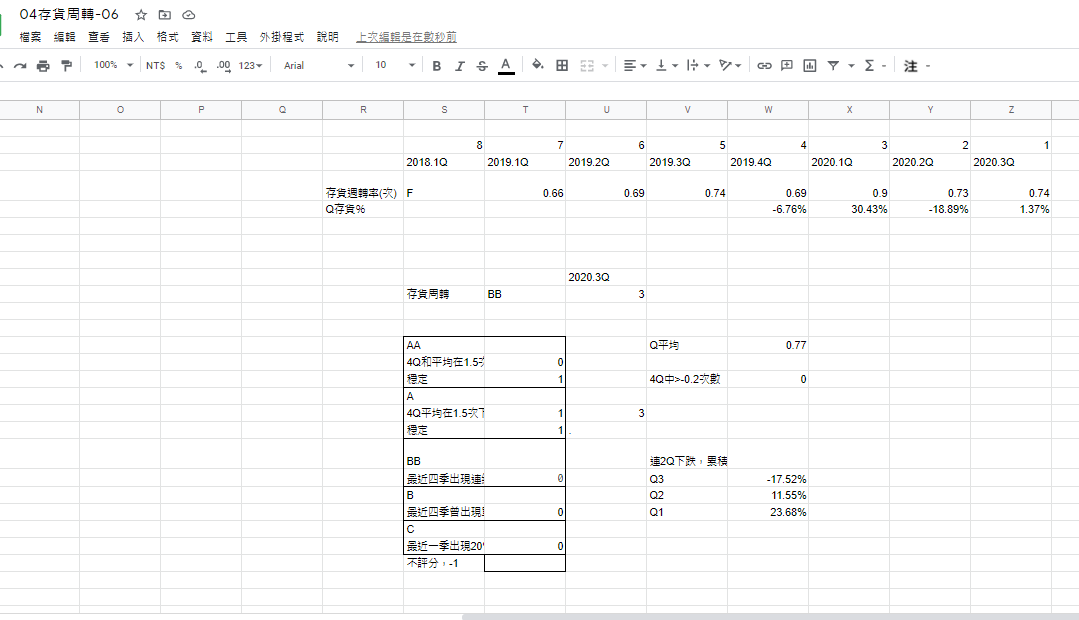The width and height of the screenshot is (1079, 620).
Task: Insert a link using toolbar icon
Action: click(x=764, y=66)
